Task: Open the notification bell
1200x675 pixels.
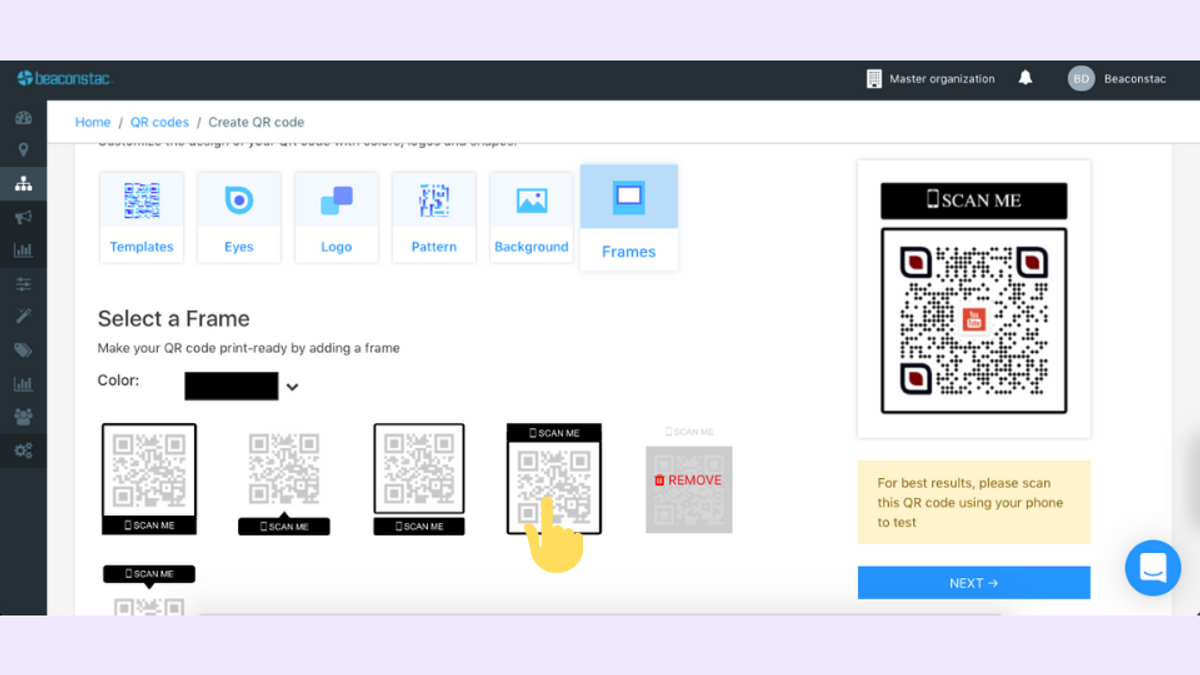Action: (x=1025, y=78)
